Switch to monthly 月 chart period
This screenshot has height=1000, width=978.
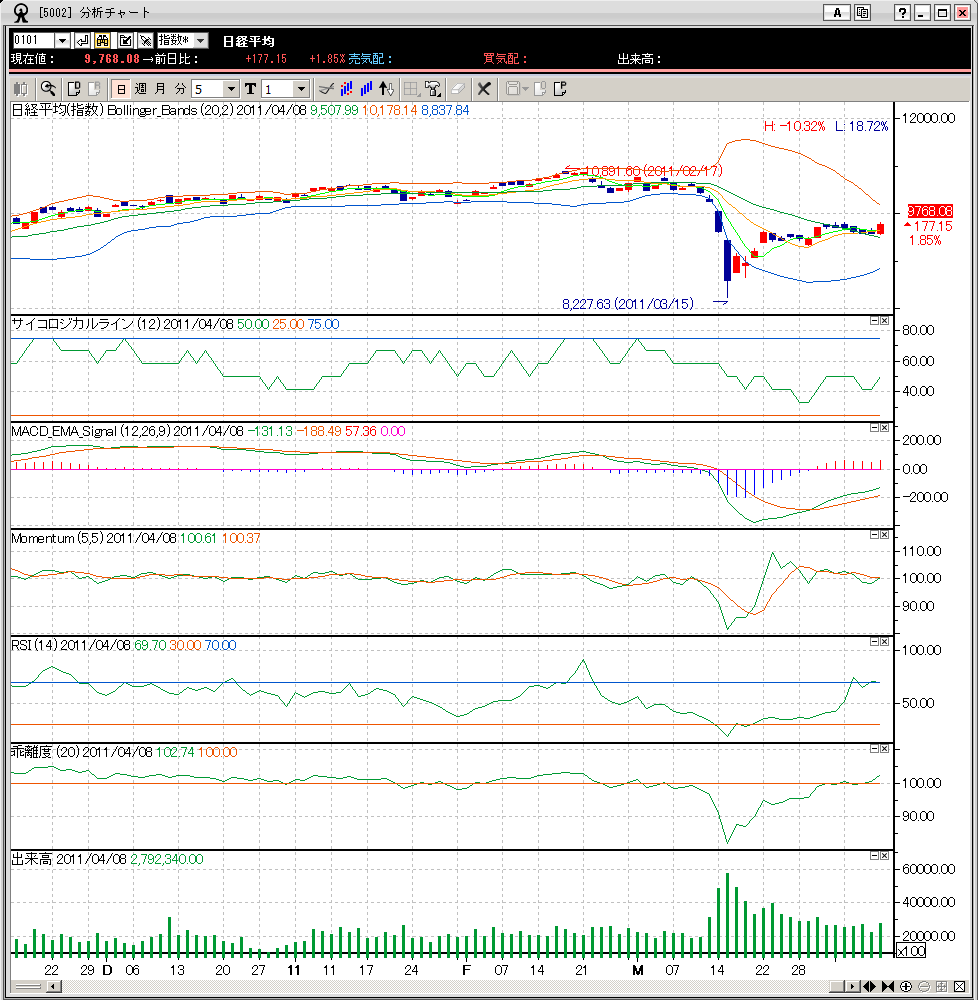(160, 88)
